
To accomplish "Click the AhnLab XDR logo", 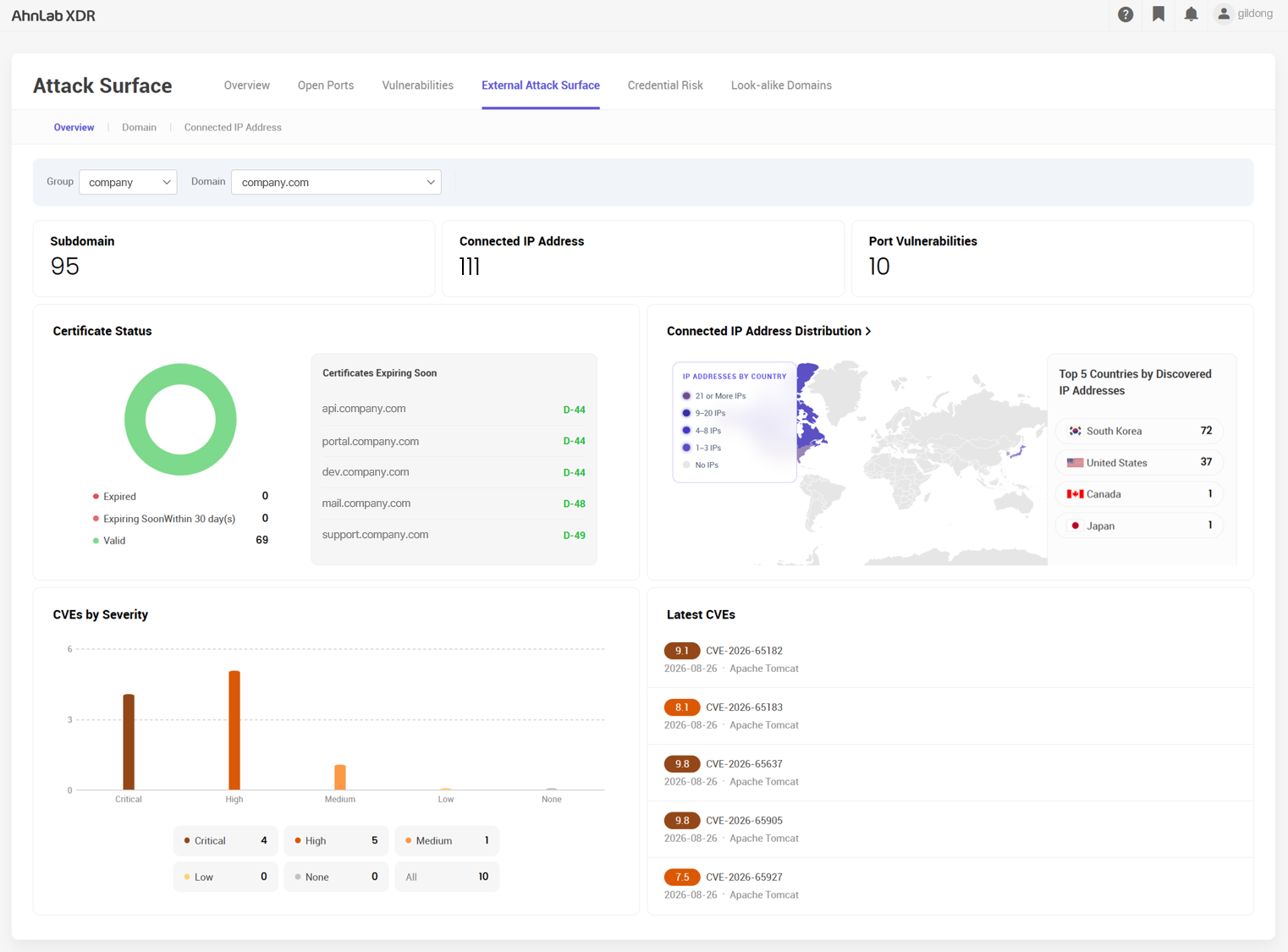I will pos(53,16).
